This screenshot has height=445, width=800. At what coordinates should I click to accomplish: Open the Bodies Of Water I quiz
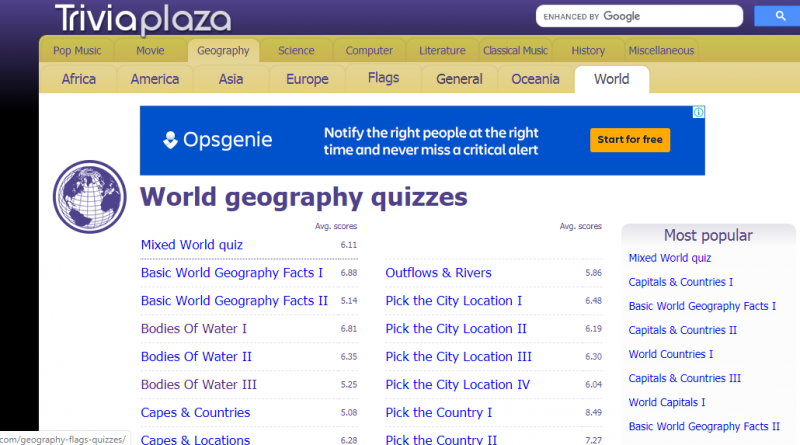[194, 329]
